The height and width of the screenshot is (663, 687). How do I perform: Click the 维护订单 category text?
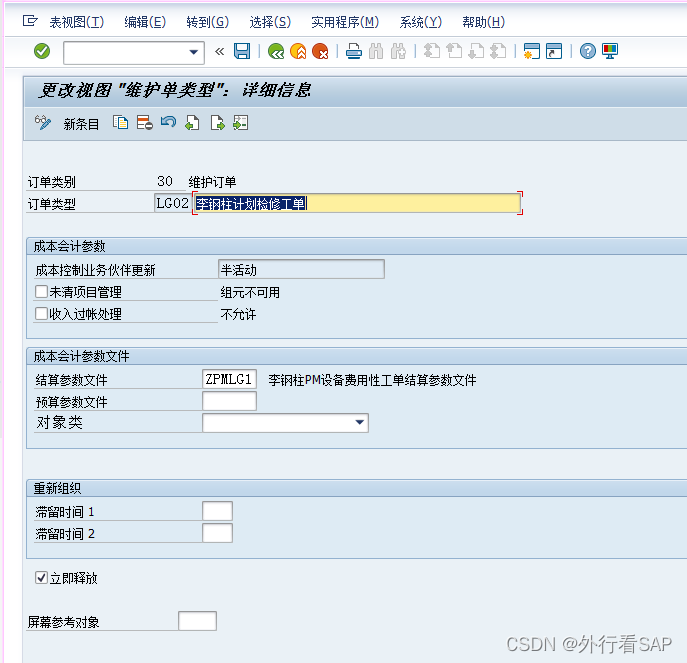coord(212,182)
